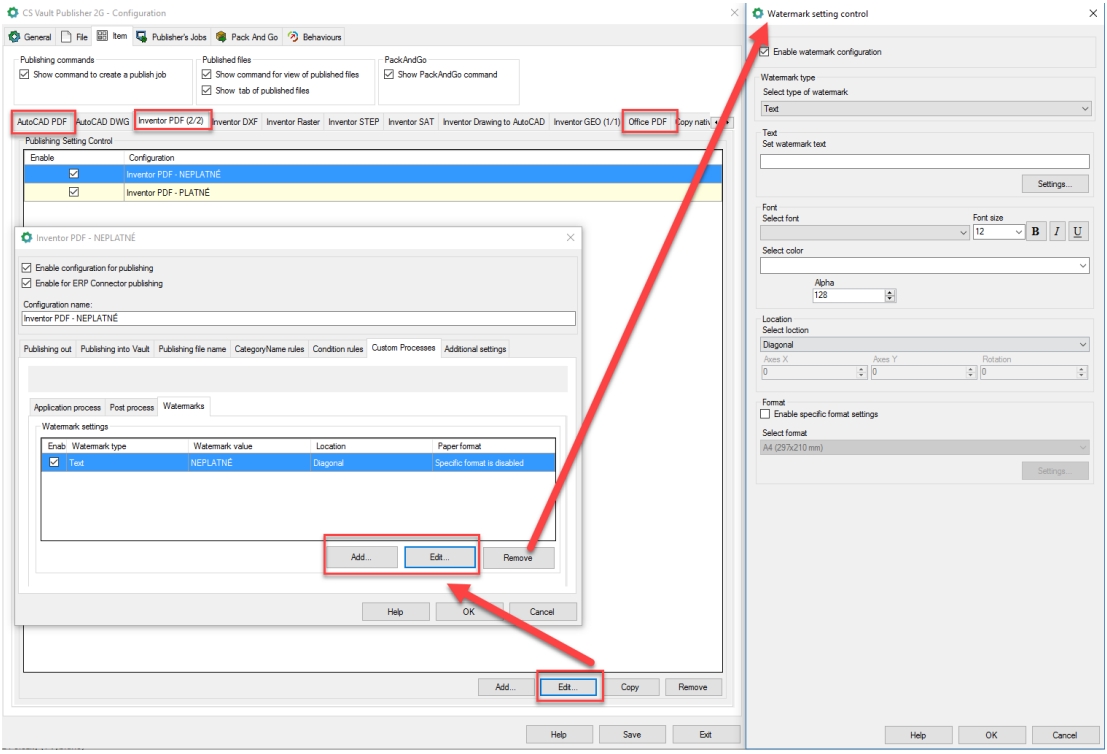The width and height of the screenshot is (1107, 754).
Task: Select the Office PDF tab
Action: (x=647, y=122)
